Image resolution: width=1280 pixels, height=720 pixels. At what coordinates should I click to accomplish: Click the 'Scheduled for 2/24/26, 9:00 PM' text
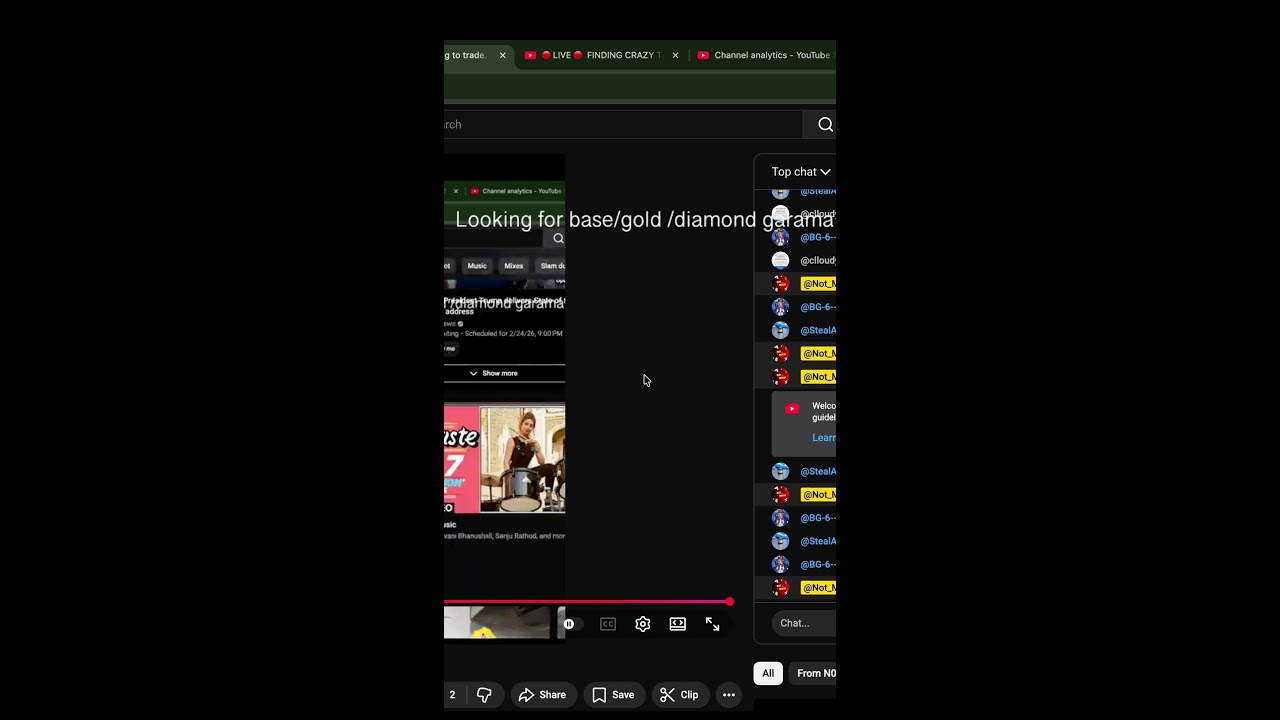(x=513, y=333)
